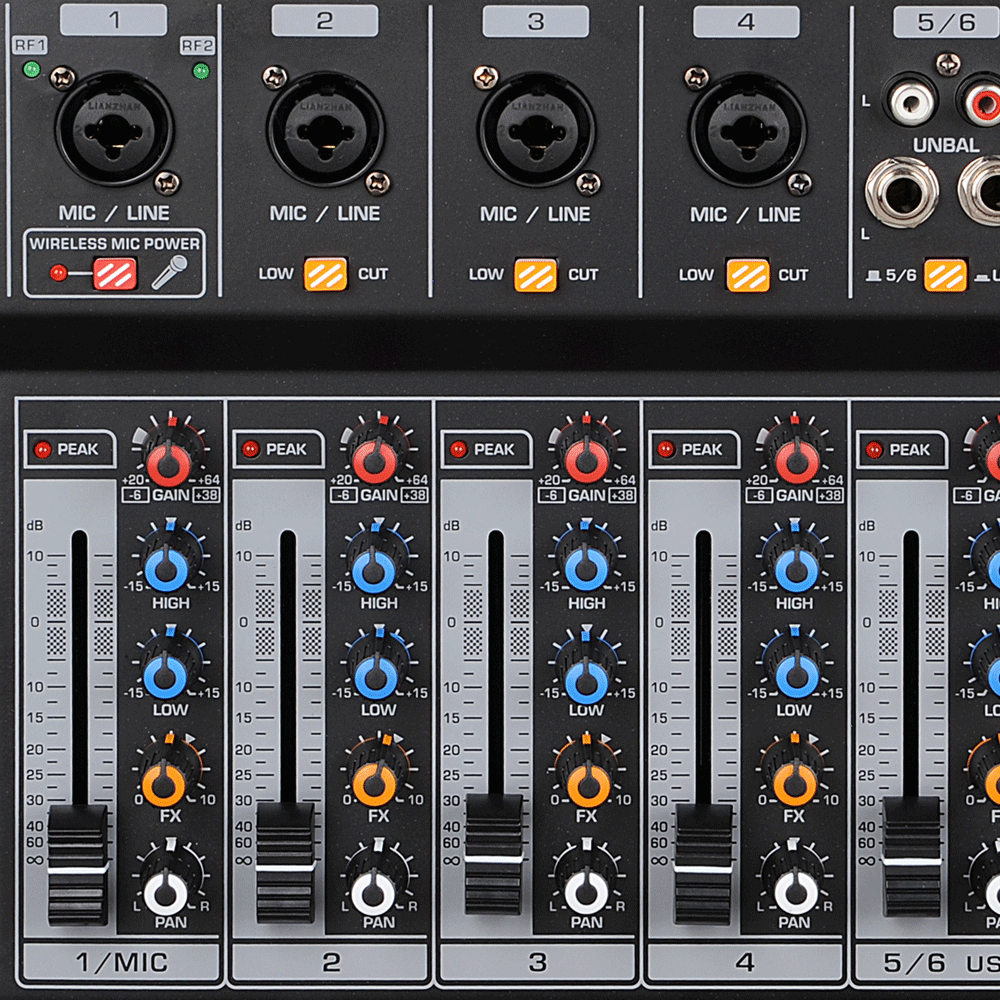Click the green RF2 indicator LED
The image size is (1000, 1000).
click(x=201, y=70)
